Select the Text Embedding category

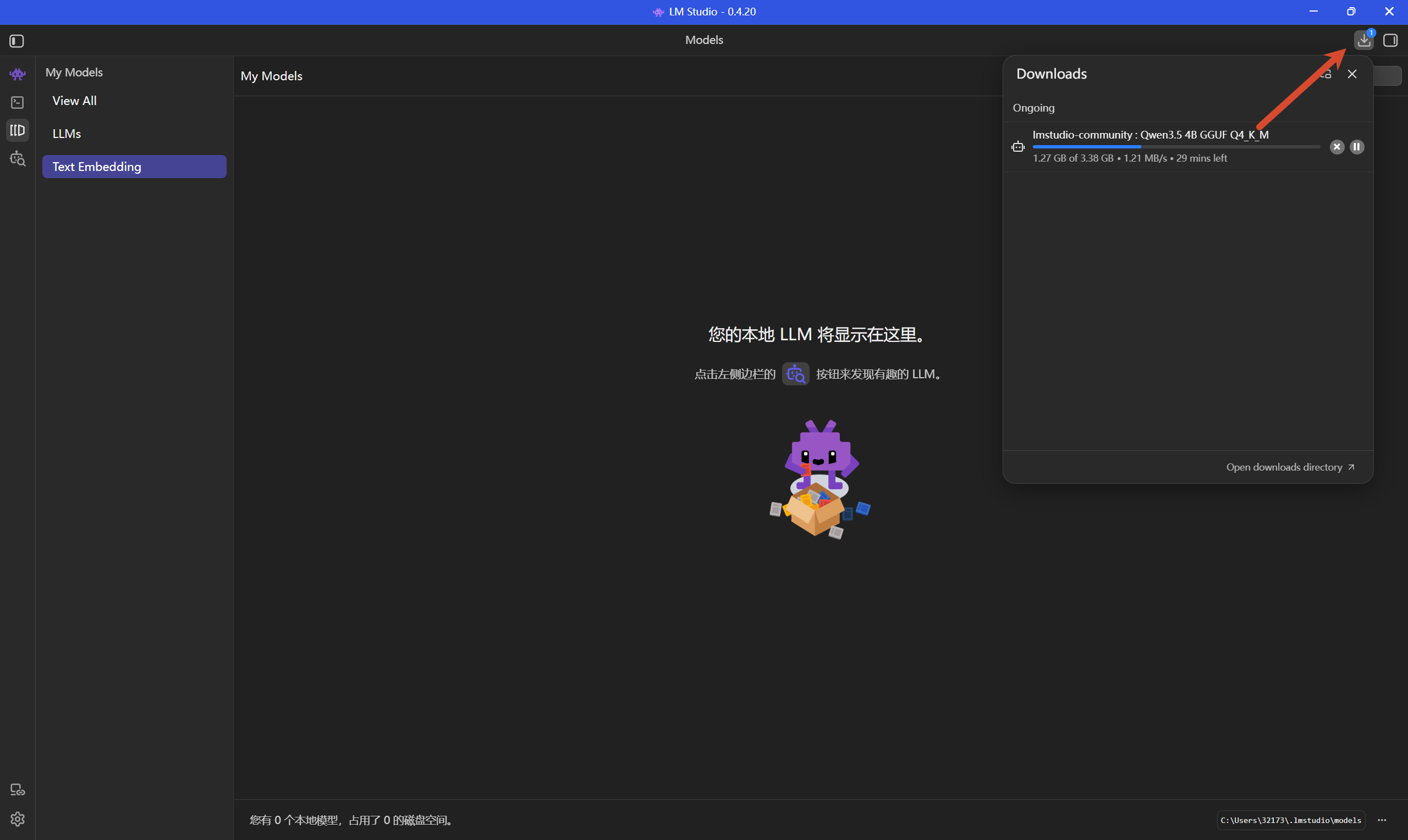134,167
